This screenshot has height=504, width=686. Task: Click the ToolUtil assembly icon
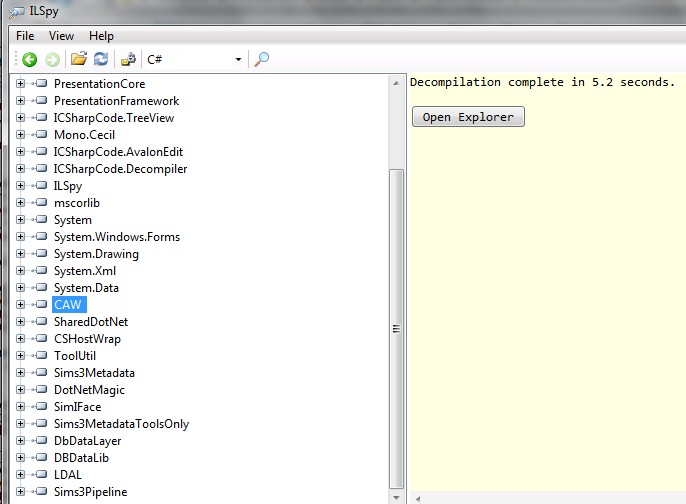click(41, 355)
